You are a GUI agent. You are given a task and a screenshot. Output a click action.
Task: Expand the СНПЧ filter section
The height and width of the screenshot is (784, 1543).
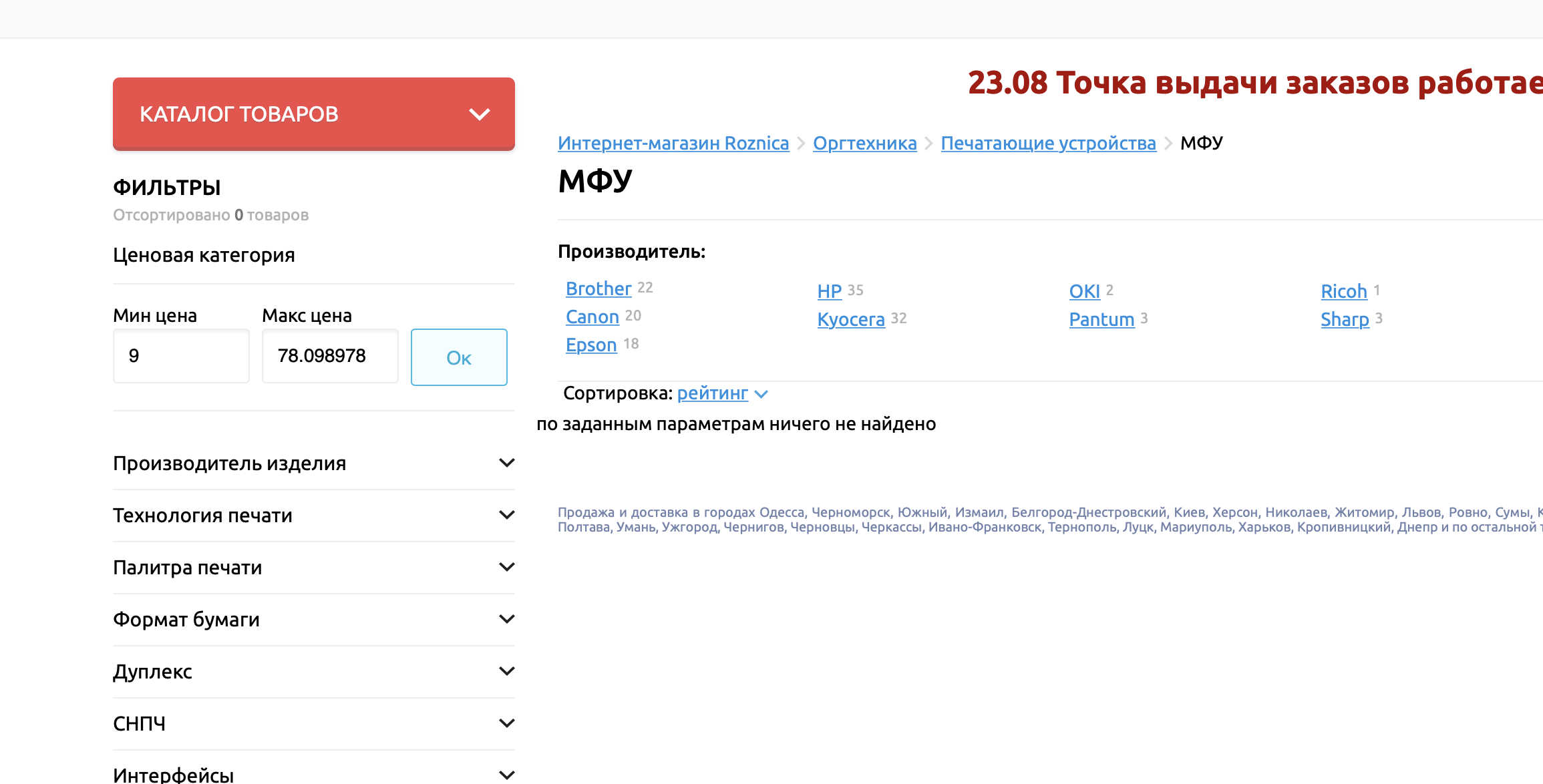click(x=313, y=724)
